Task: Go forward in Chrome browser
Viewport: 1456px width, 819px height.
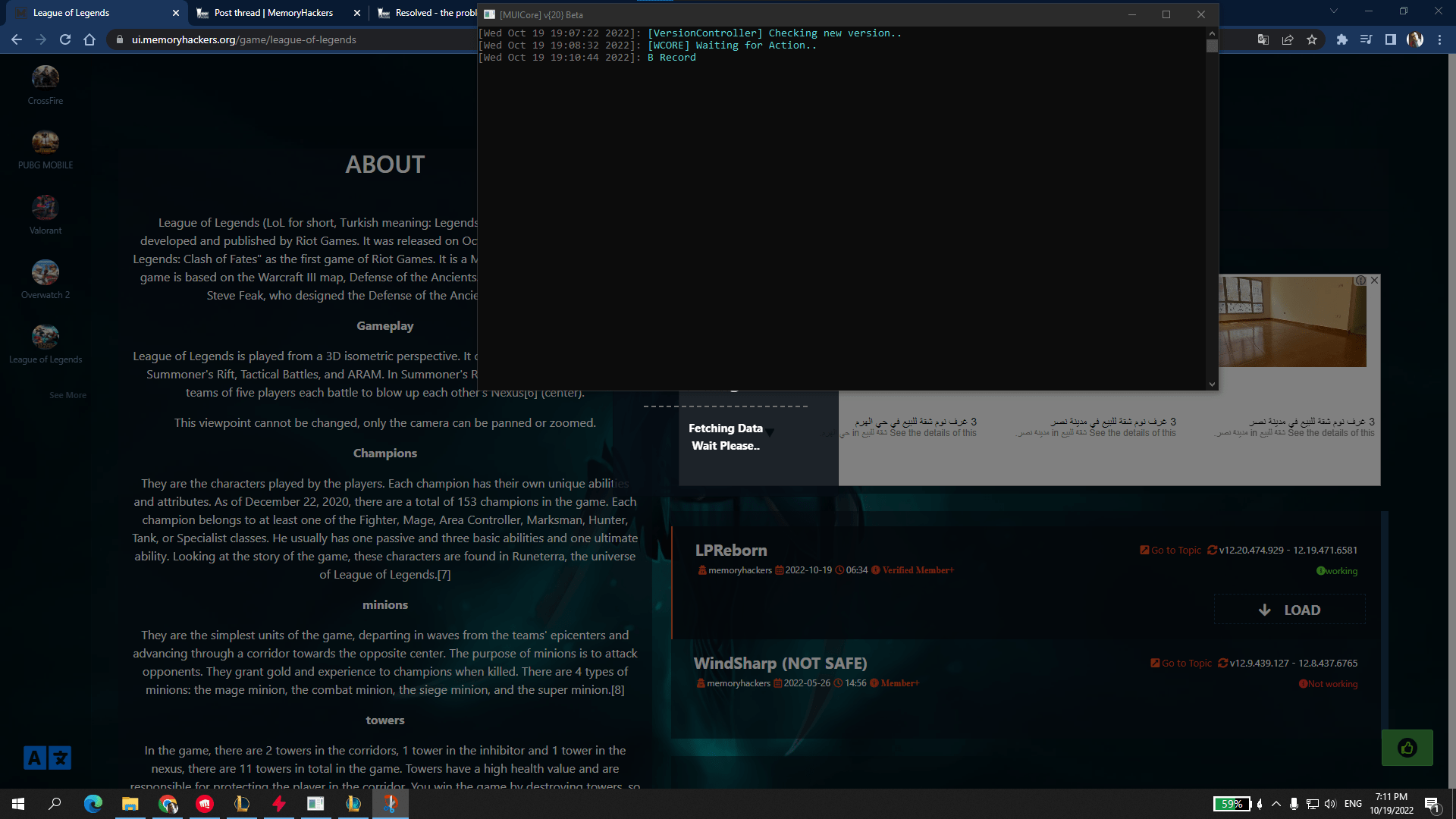Action: tap(41, 39)
